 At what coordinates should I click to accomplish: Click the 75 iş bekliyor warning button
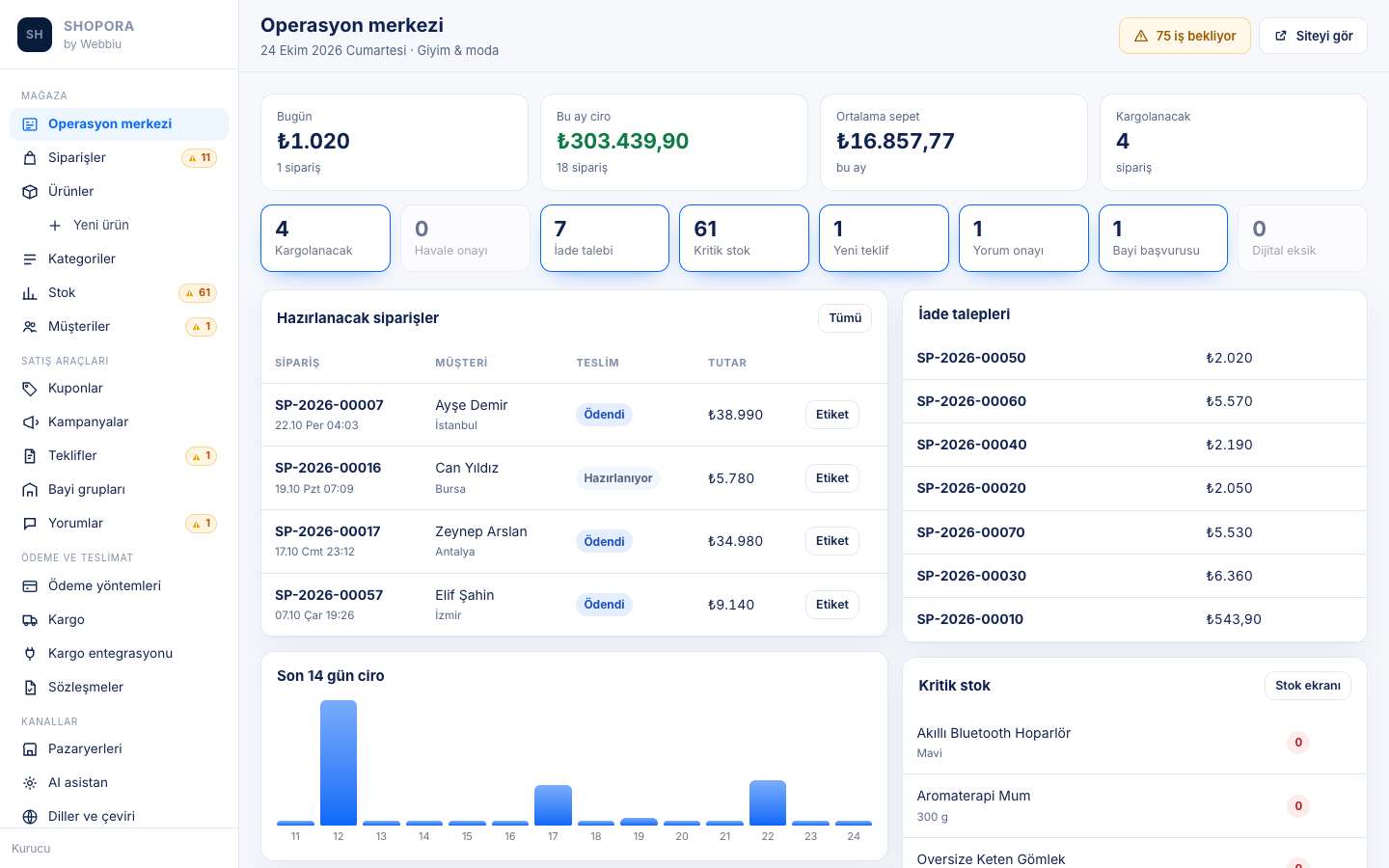(x=1185, y=36)
